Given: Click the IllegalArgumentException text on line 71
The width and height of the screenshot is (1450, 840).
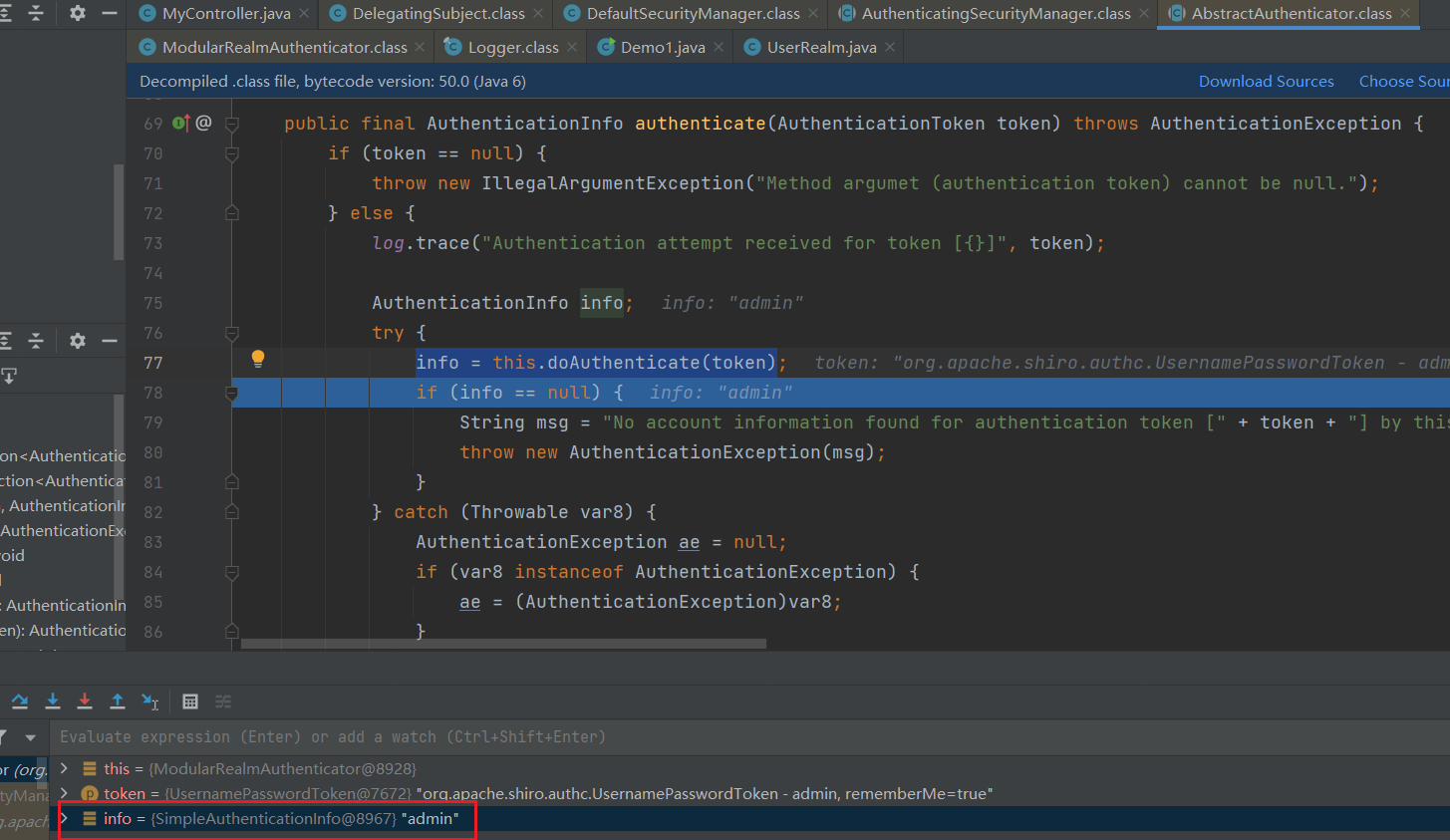Looking at the screenshot, I should (x=613, y=183).
